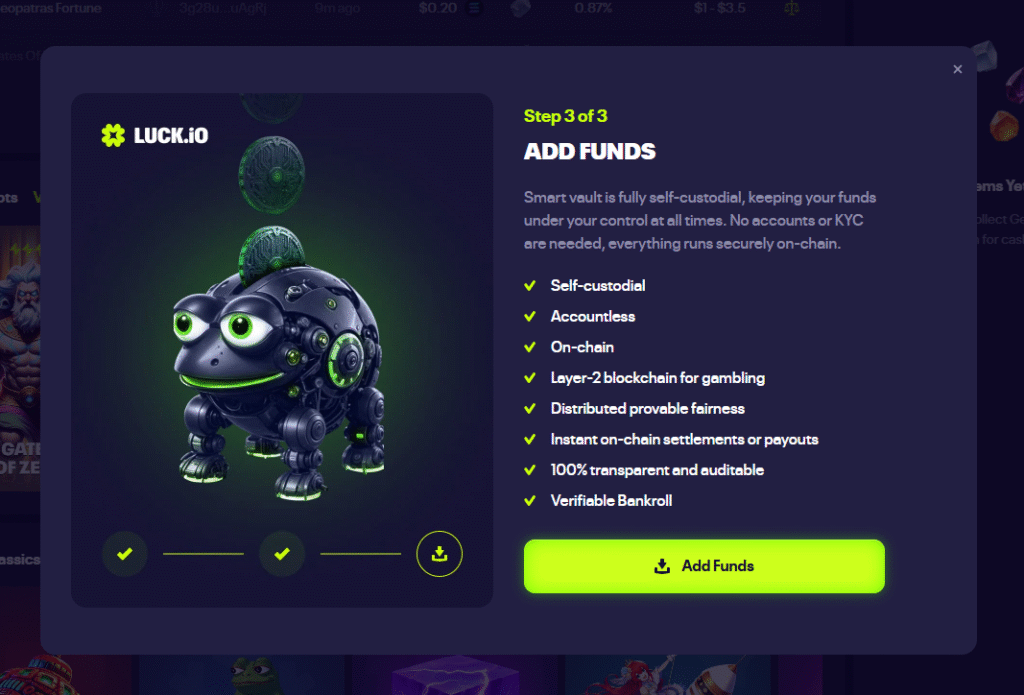Click the green Add Funds button
Image resolution: width=1024 pixels, height=695 pixels.
(704, 566)
